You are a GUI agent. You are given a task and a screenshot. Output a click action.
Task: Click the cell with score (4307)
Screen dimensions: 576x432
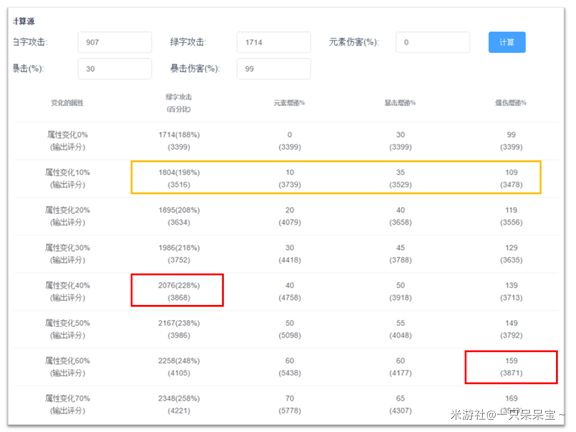400,404
